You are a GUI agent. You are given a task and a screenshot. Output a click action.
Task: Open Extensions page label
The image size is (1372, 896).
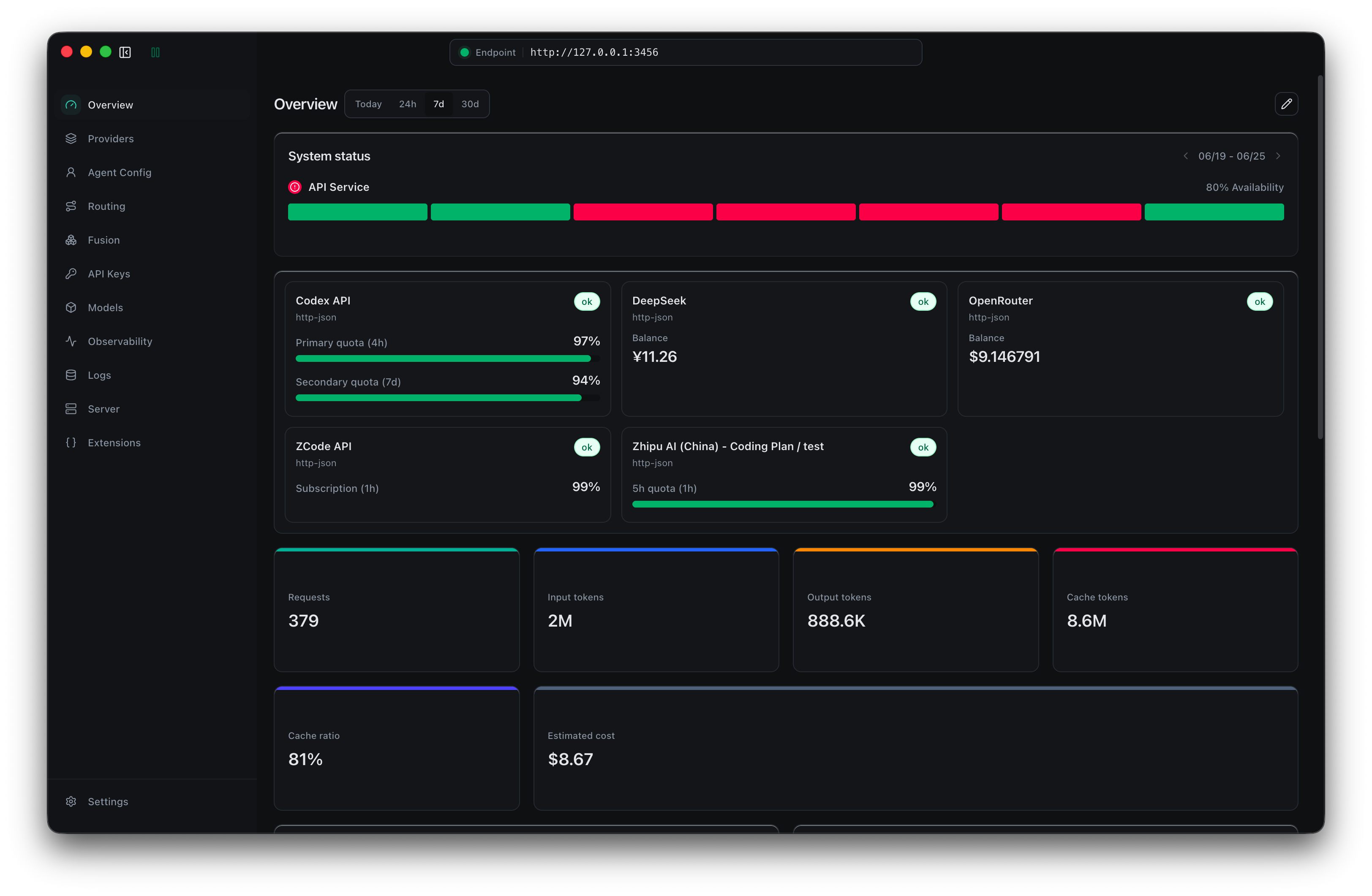tap(114, 443)
